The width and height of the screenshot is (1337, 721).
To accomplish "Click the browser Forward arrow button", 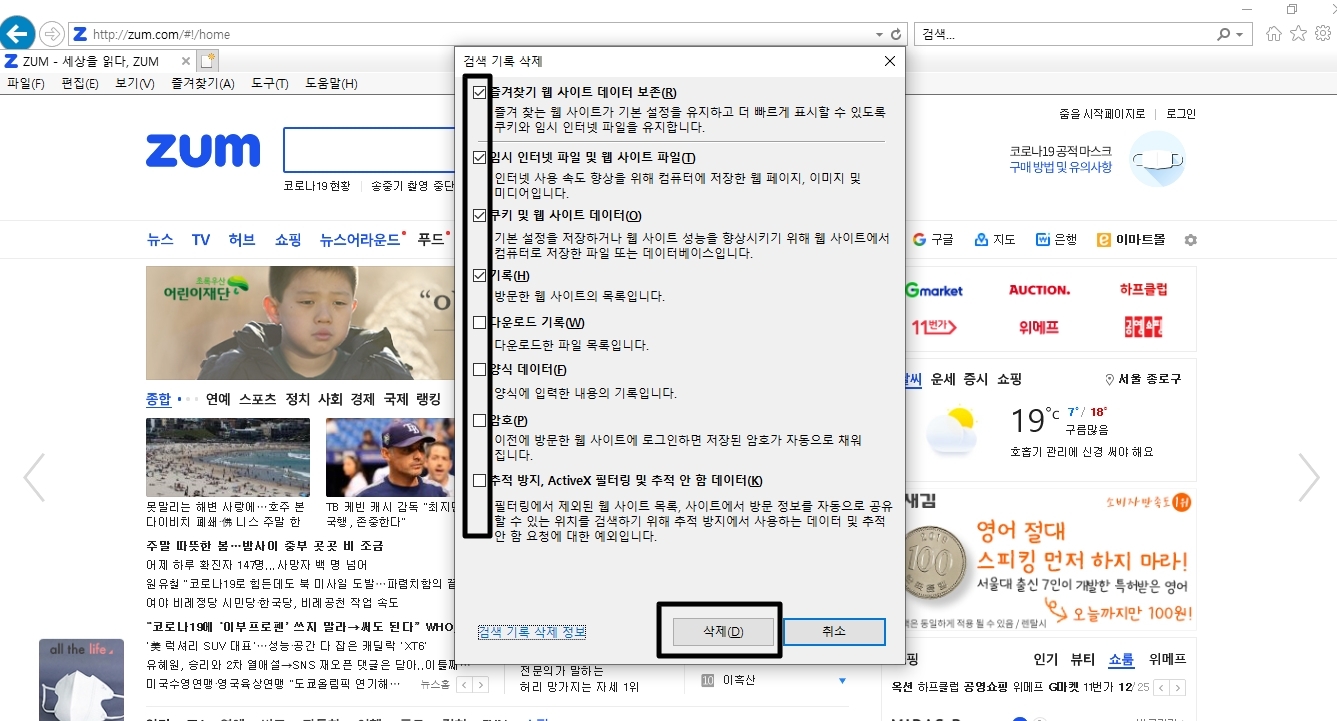I will [52, 34].
